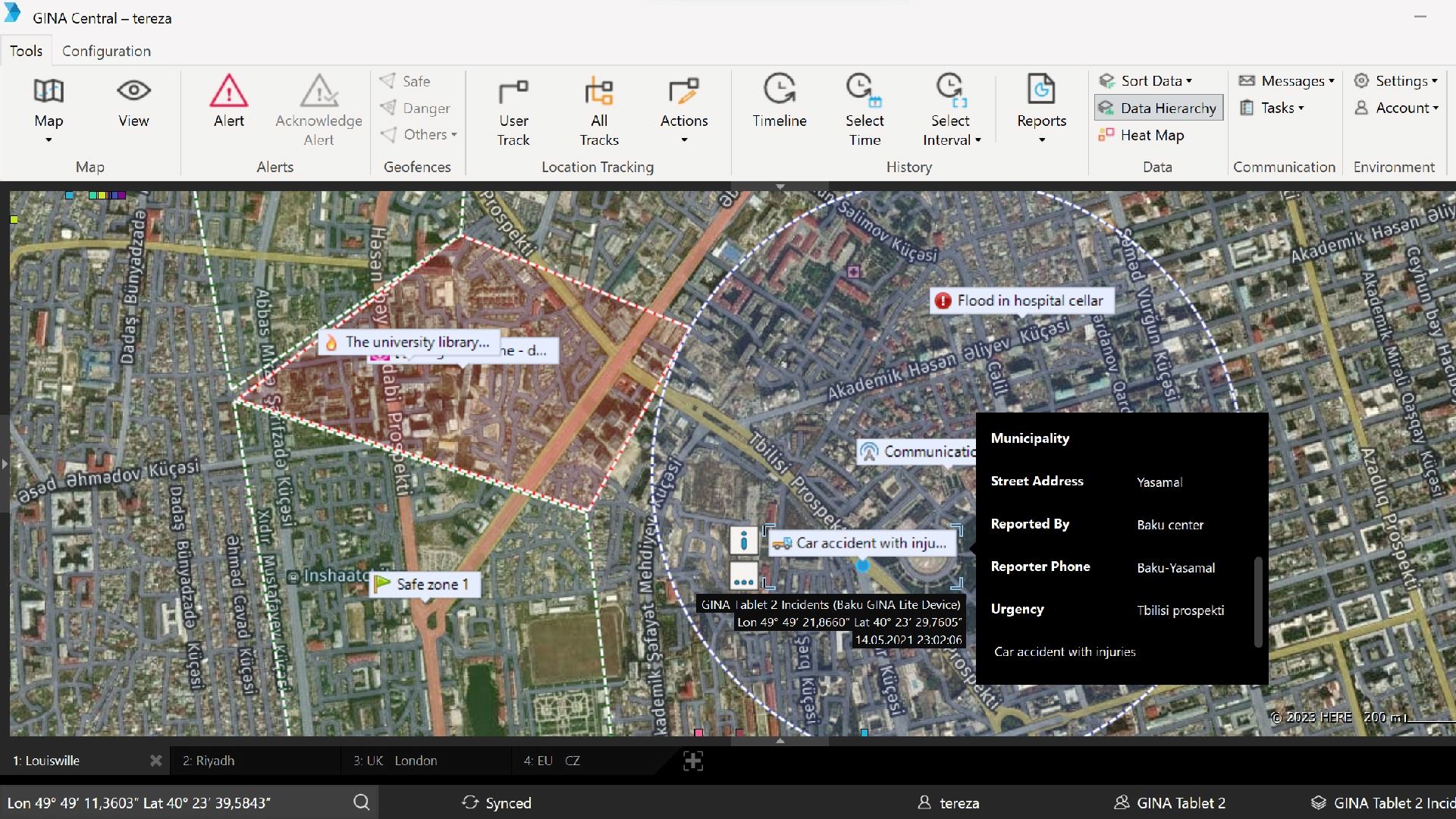The width and height of the screenshot is (1456, 819).
Task: Expand the Others geofences dropdown
Action: pos(454,135)
